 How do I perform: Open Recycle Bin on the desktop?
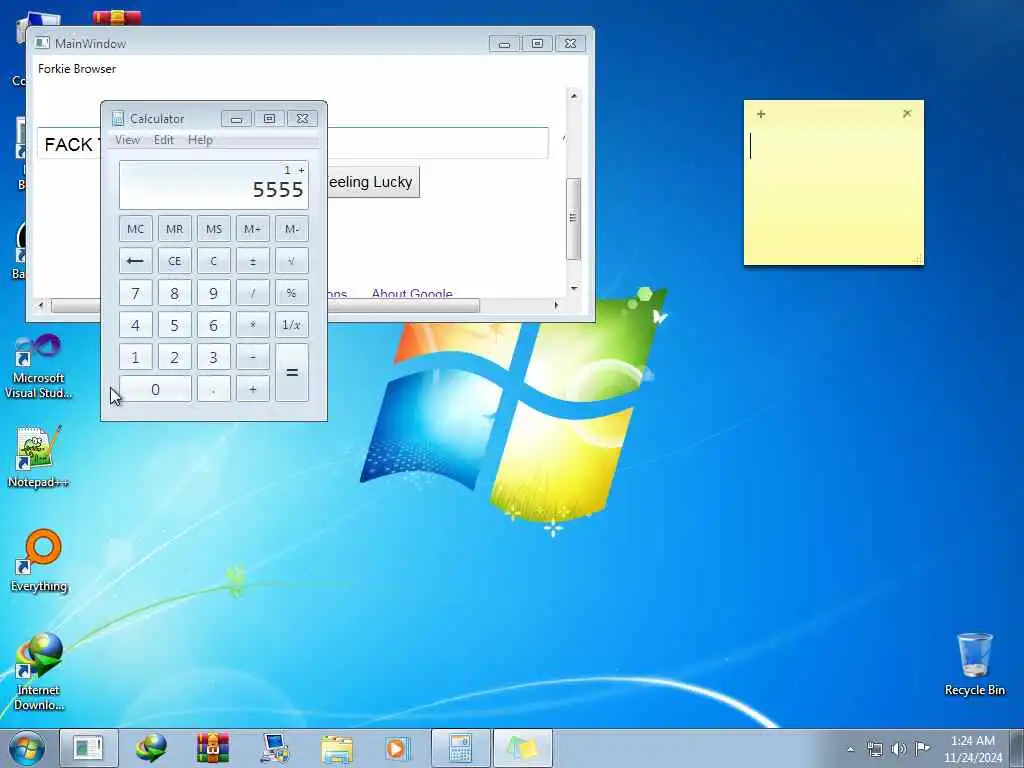(974, 664)
